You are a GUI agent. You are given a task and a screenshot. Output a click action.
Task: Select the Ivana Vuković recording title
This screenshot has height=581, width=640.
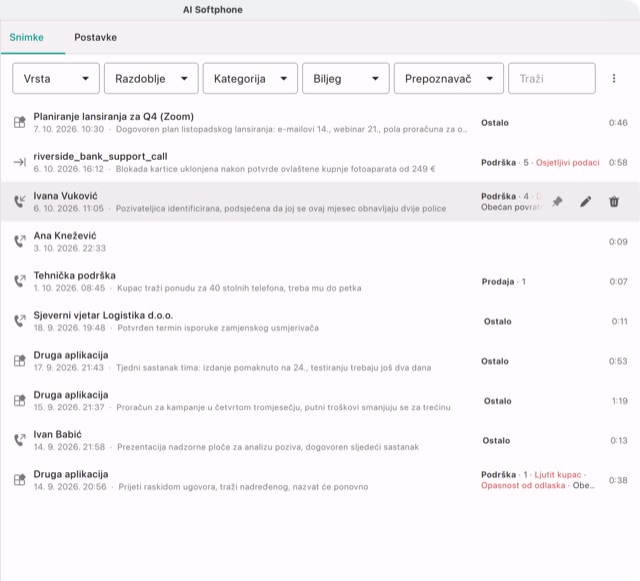click(x=65, y=196)
